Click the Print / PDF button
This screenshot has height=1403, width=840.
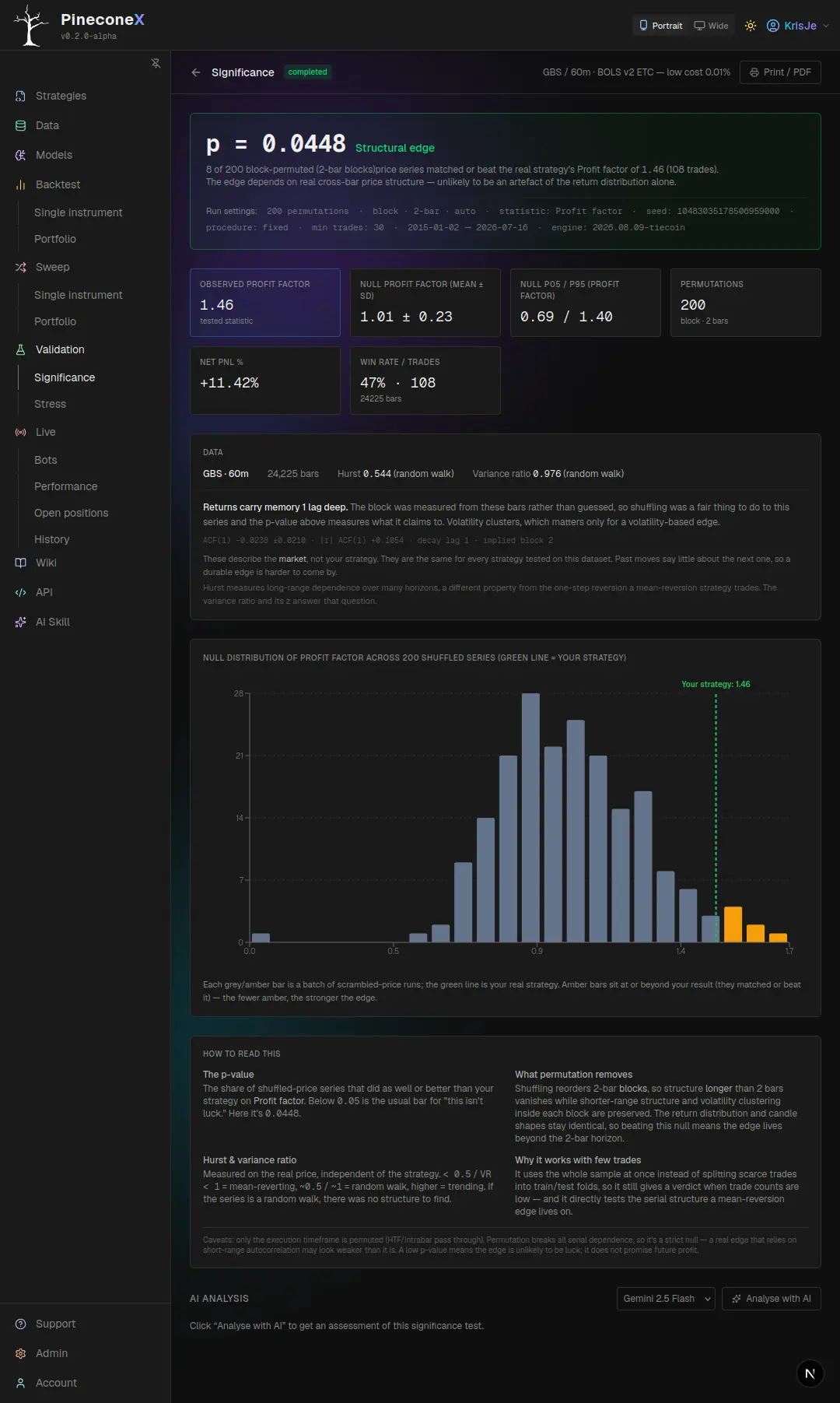(x=780, y=72)
